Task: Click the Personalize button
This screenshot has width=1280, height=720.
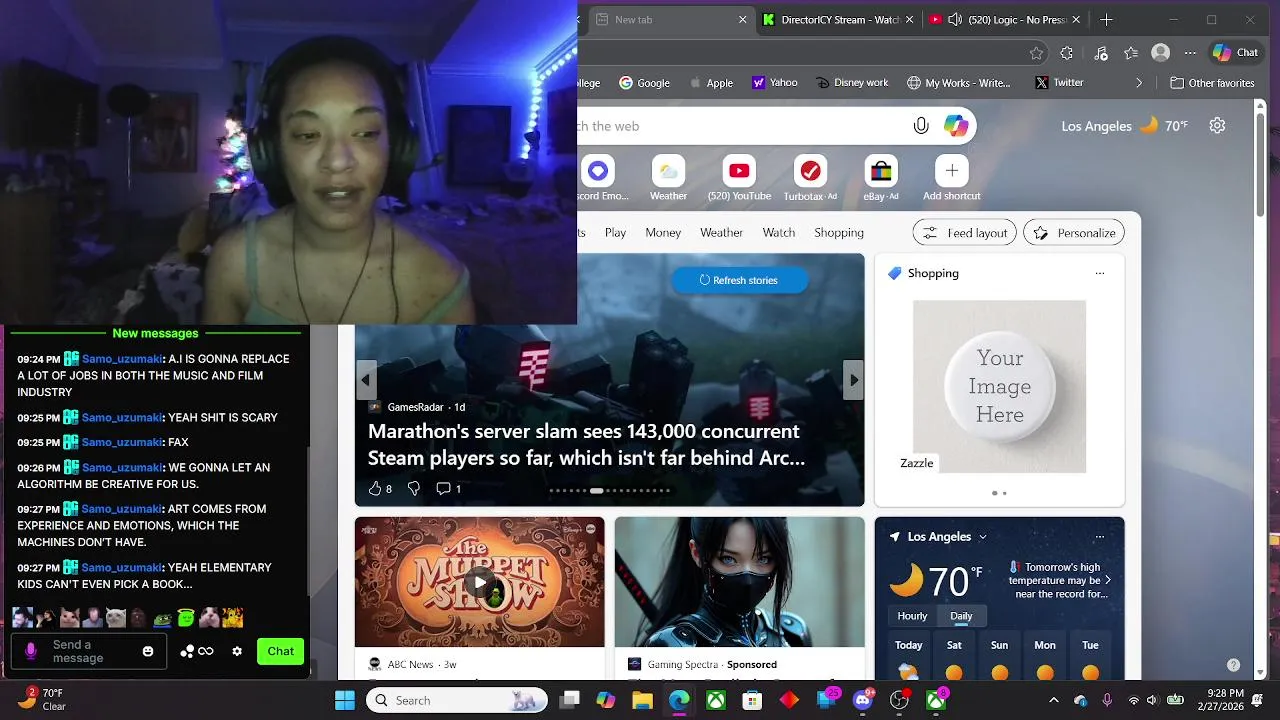Action: coord(1074,233)
